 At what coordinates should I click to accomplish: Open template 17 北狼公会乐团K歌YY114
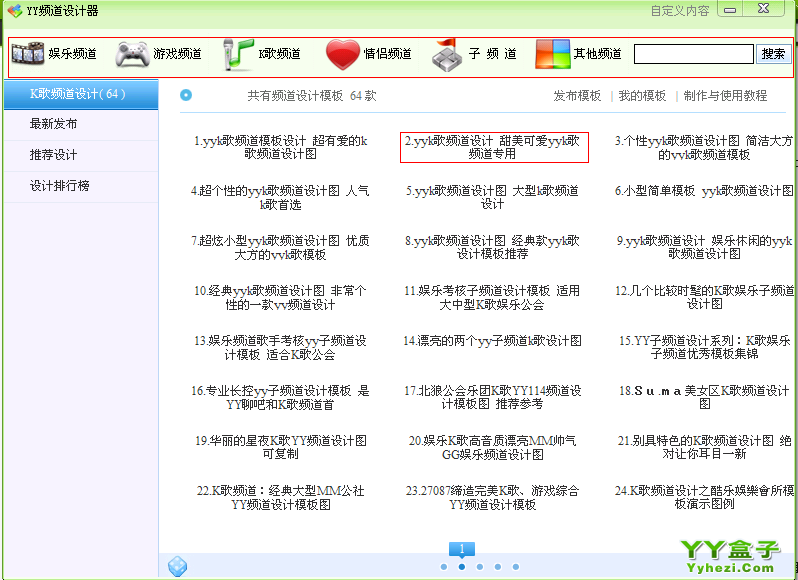coord(492,397)
